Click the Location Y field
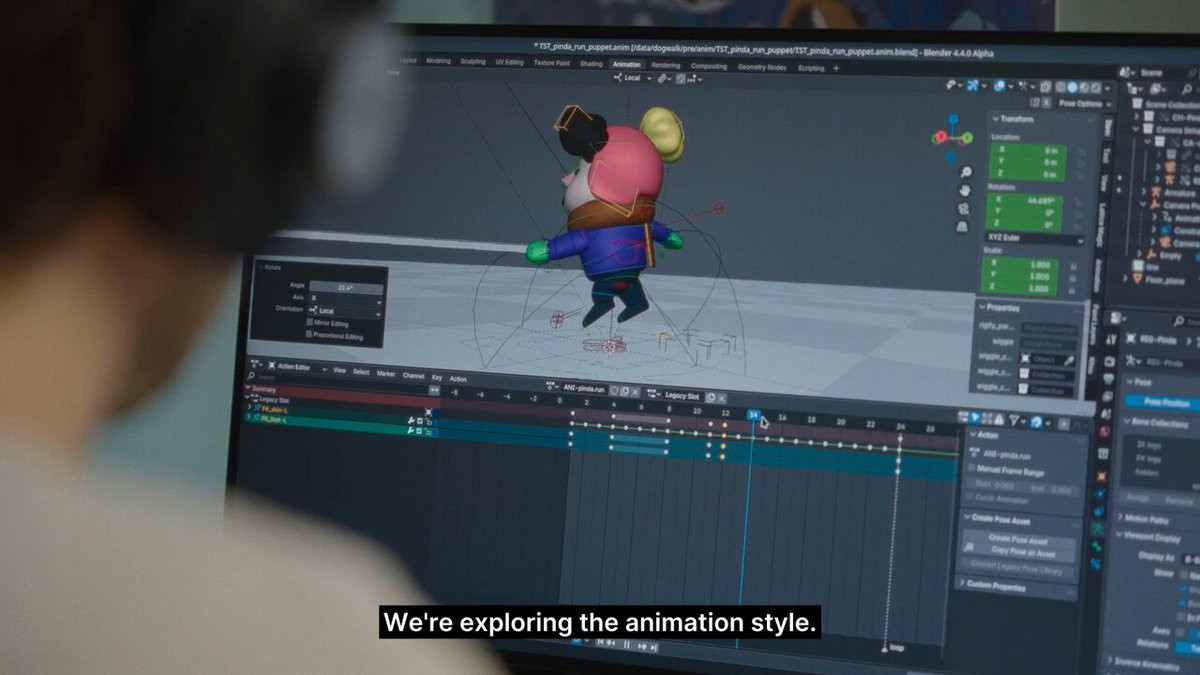Viewport: 1200px width, 675px height. coord(1026,162)
